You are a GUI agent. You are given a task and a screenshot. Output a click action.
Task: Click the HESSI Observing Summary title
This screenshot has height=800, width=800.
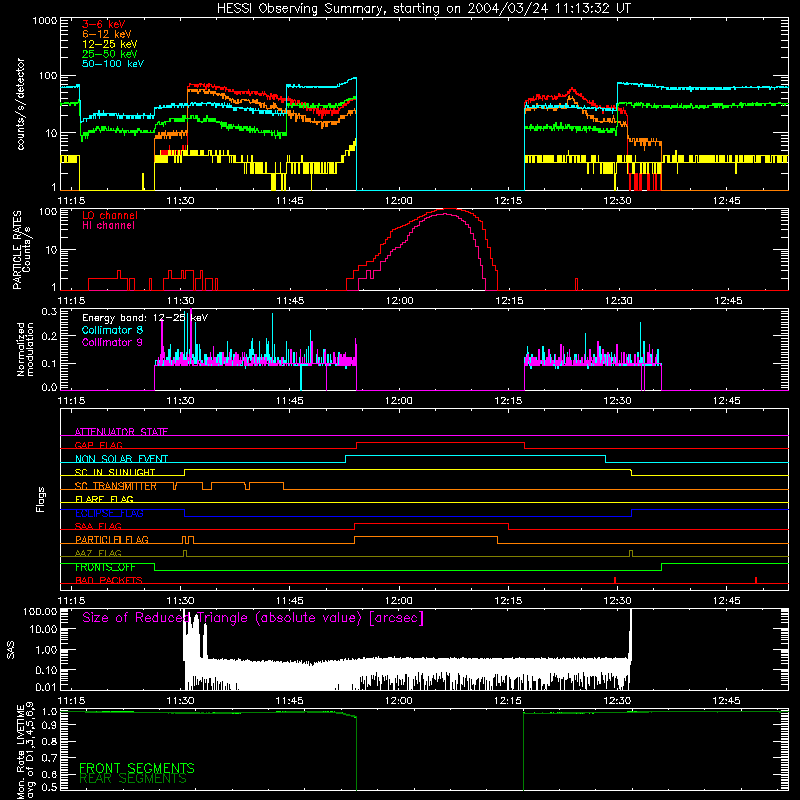tap(423, 9)
